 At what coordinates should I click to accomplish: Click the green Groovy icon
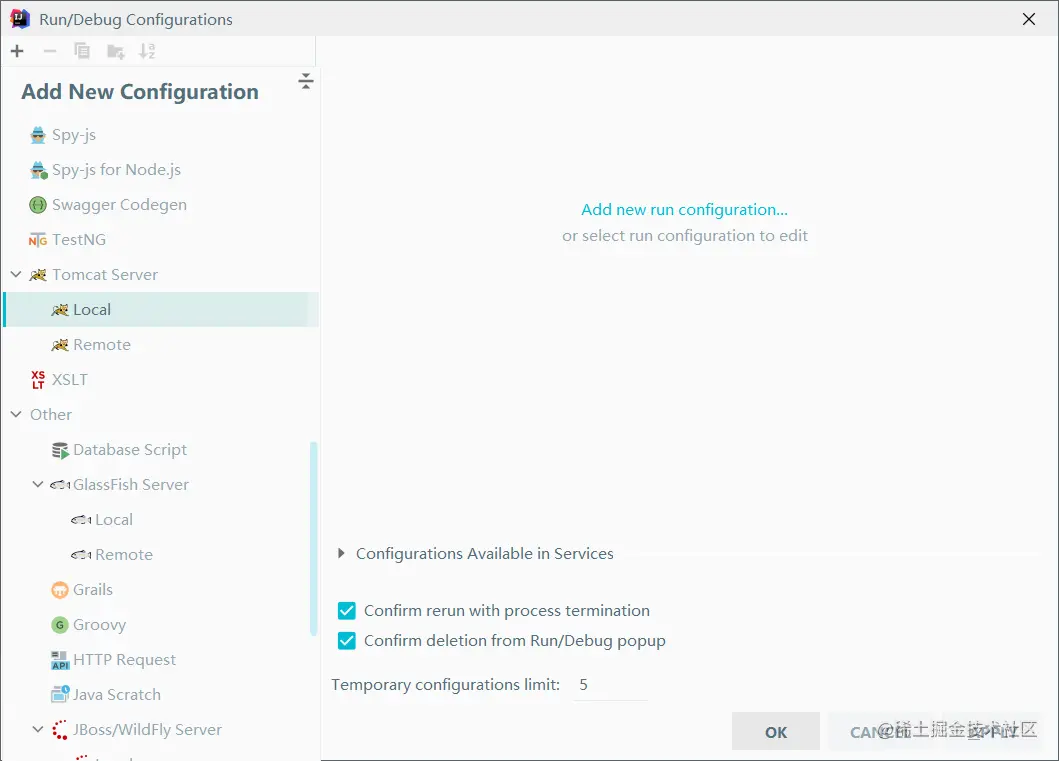pyautogui.click(x=60, y=625)
